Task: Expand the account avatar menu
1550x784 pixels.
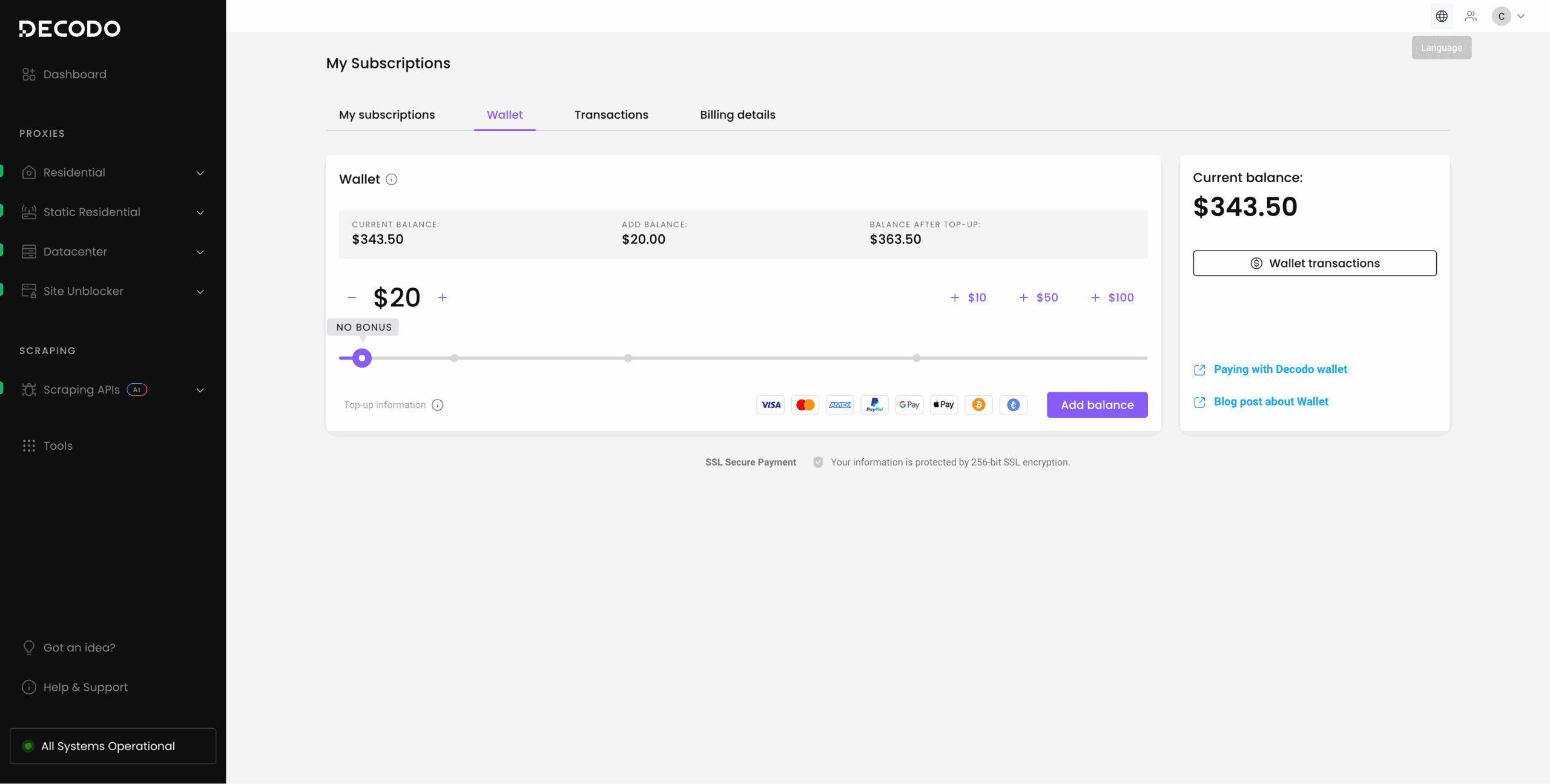Action: (x=1509, y=16)
